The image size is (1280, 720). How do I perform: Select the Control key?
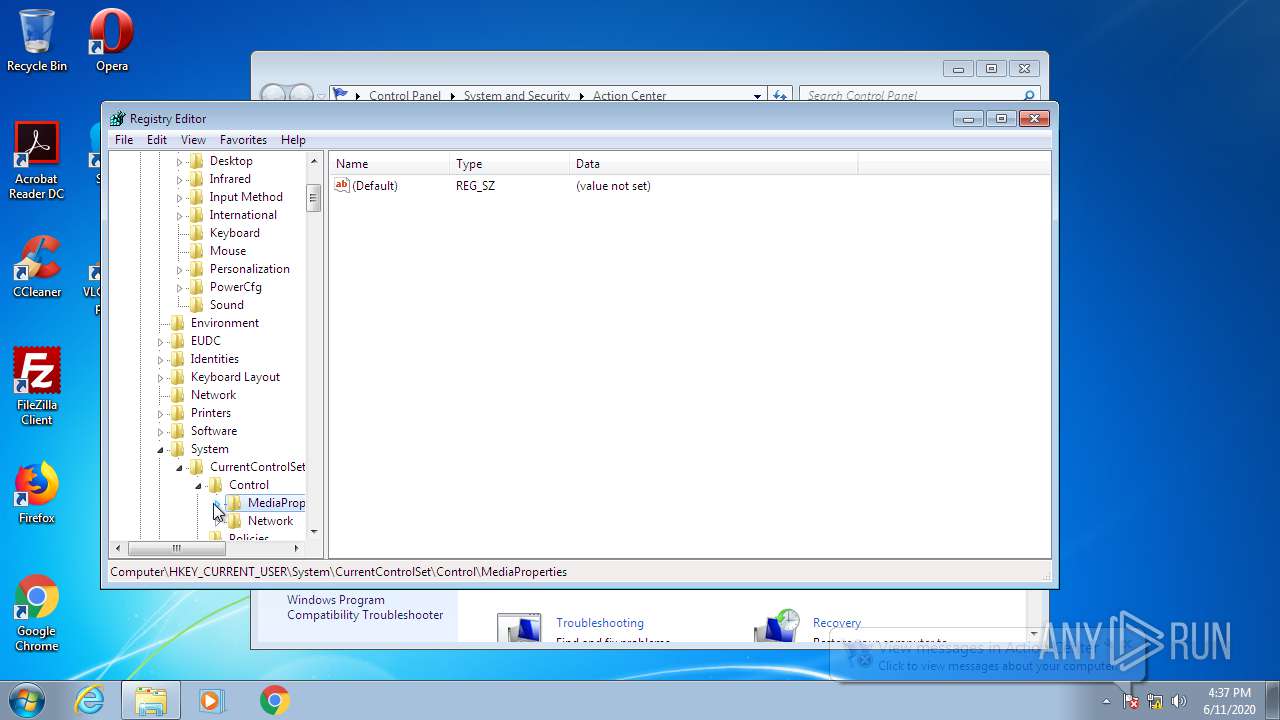click(x=248, y=485)
